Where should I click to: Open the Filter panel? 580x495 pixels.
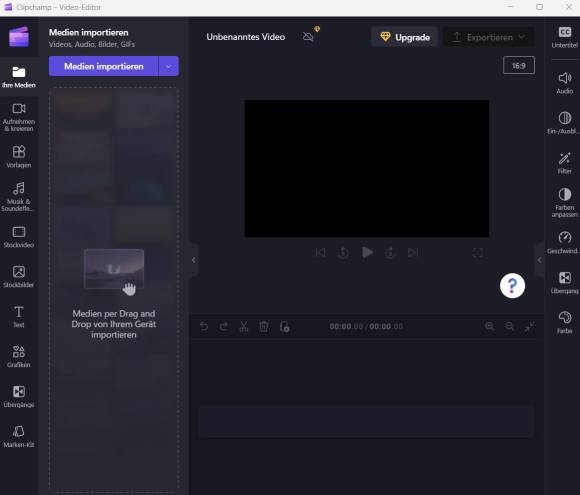[x=564, y=163]
